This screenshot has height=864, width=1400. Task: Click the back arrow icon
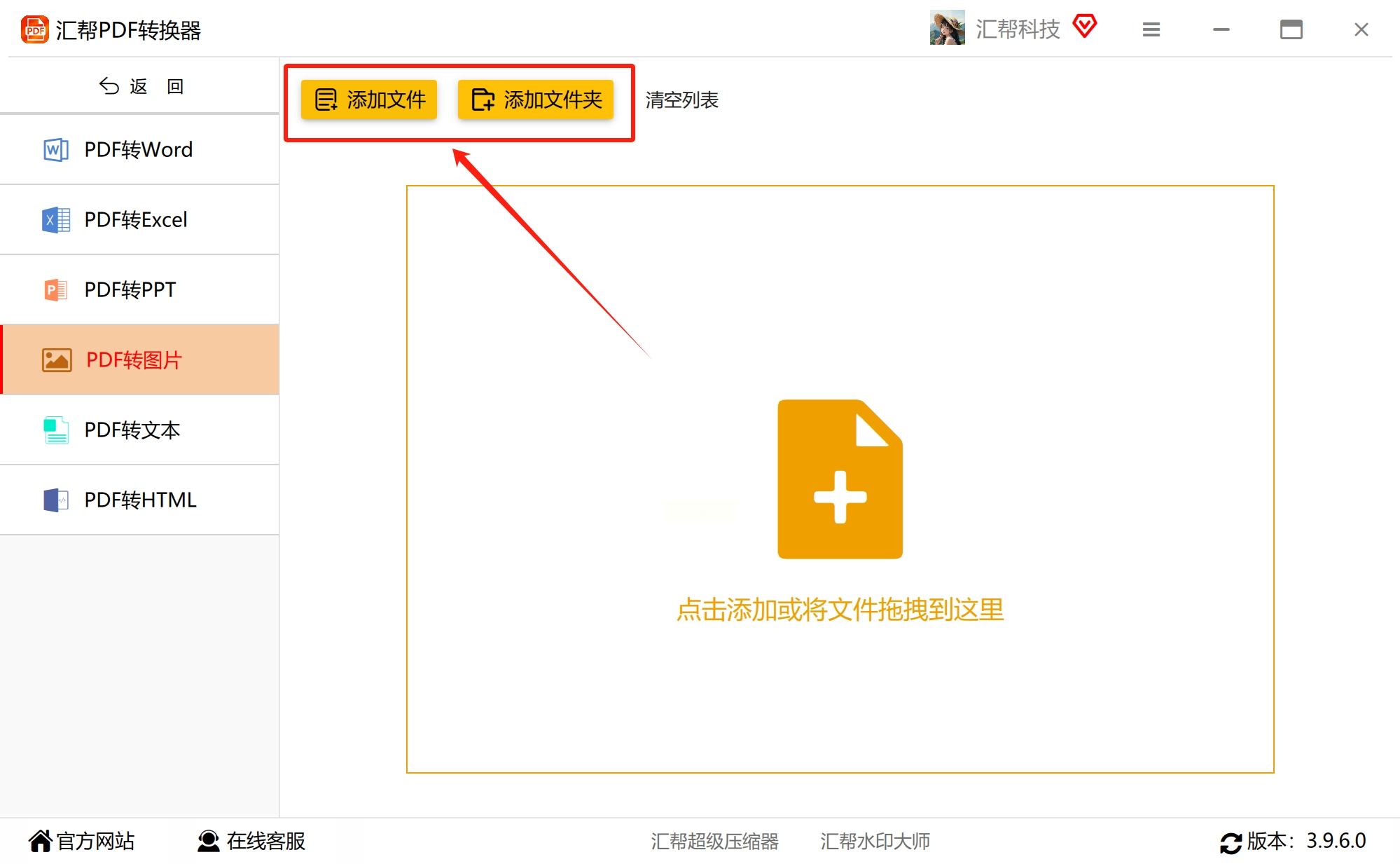point(109,86)
